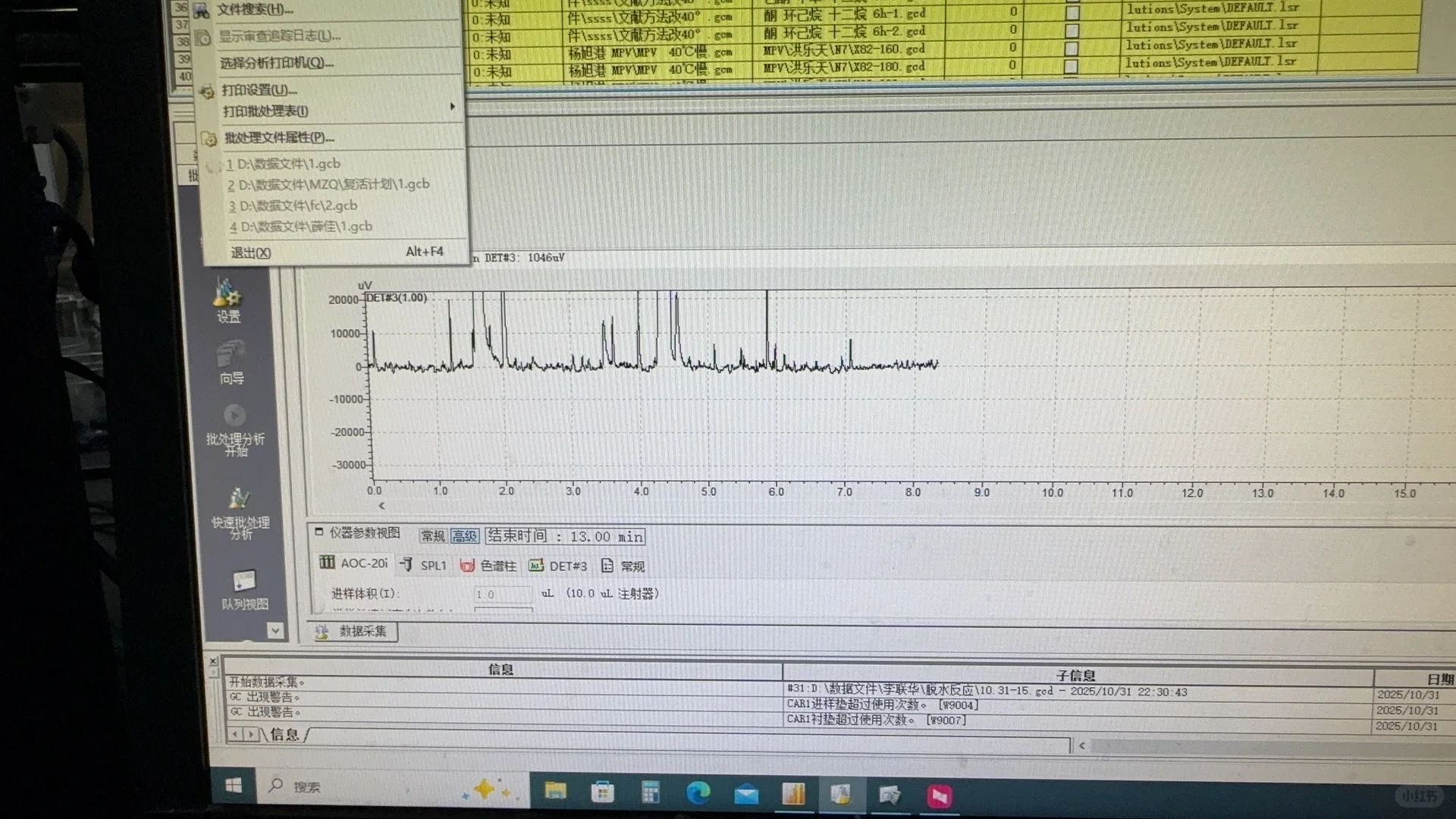This screenshot has height=819, width=1456.
Task: Click the 进样体积 injection volume field
Action: tap(503, 595)
